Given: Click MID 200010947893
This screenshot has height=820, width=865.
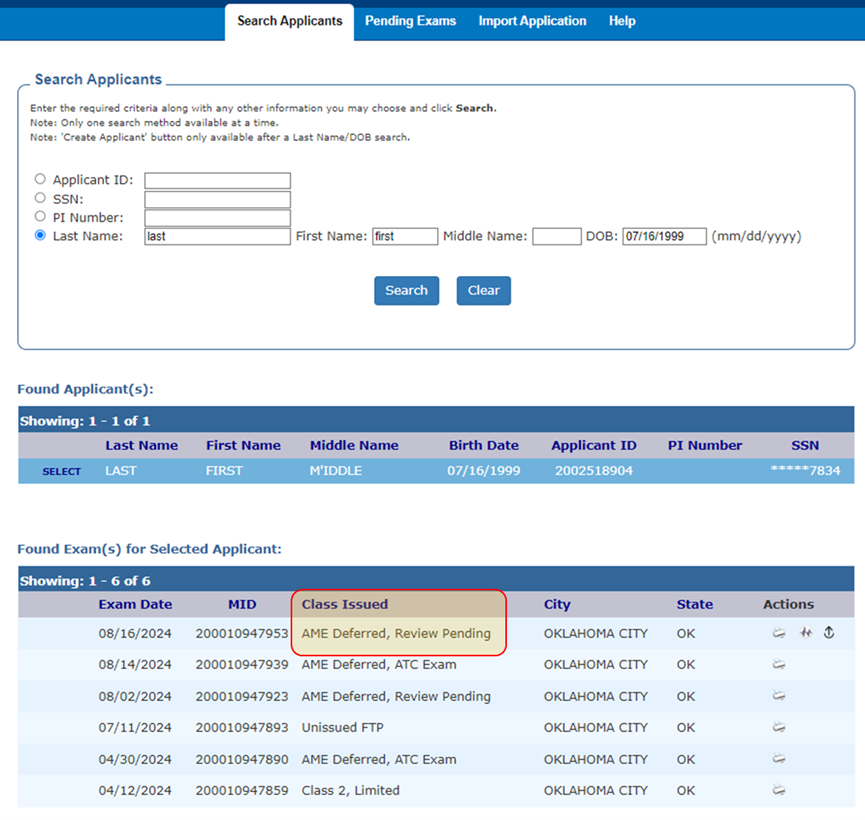Looking at the screenshot, I should pyautogui.click(x=242, y=727).
